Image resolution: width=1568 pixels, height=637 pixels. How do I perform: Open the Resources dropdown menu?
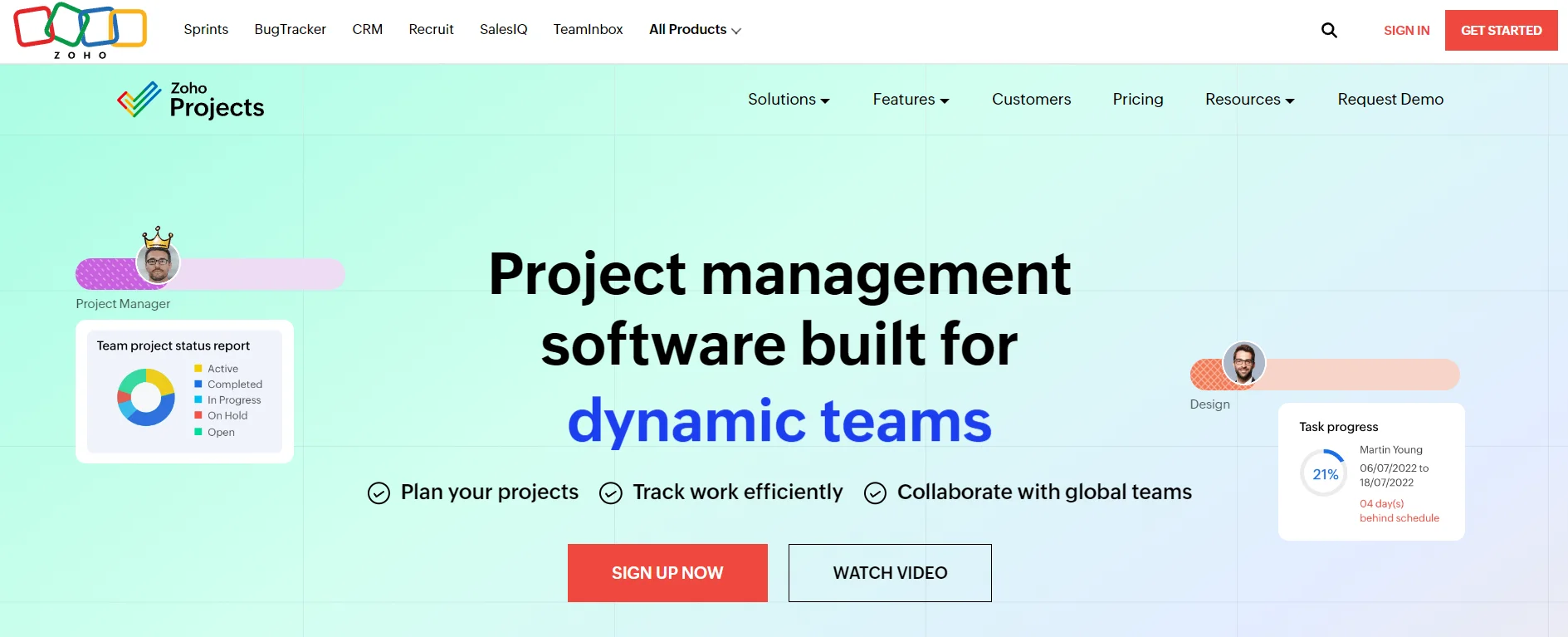tap(1249, 100)
